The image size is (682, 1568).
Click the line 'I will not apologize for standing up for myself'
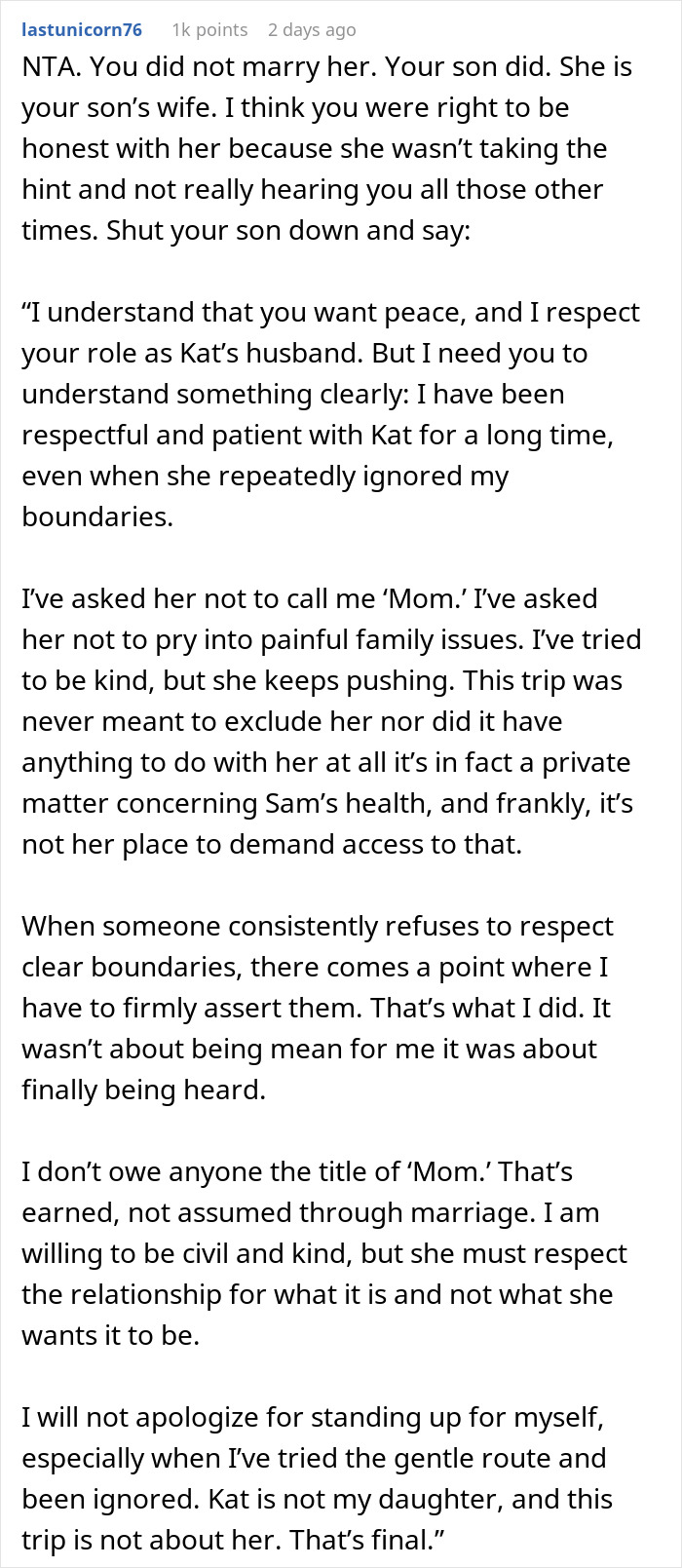tap(313, 1418)
